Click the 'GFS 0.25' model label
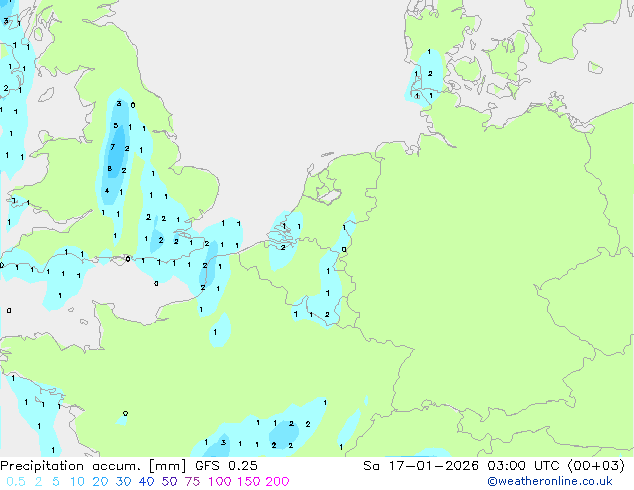The width and height of the screenshot is (634, 490). 226,466
